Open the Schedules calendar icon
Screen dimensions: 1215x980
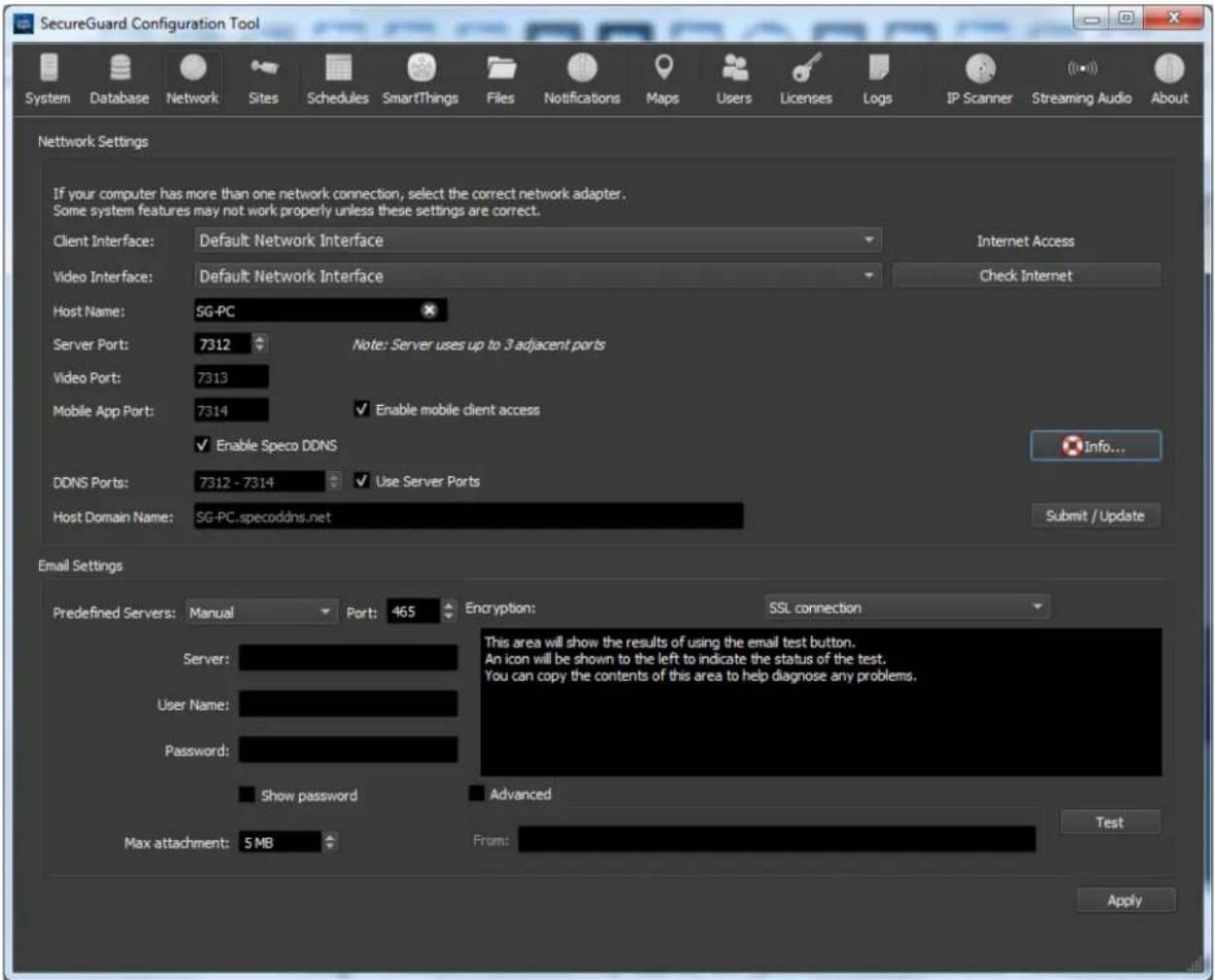point(337,79)
